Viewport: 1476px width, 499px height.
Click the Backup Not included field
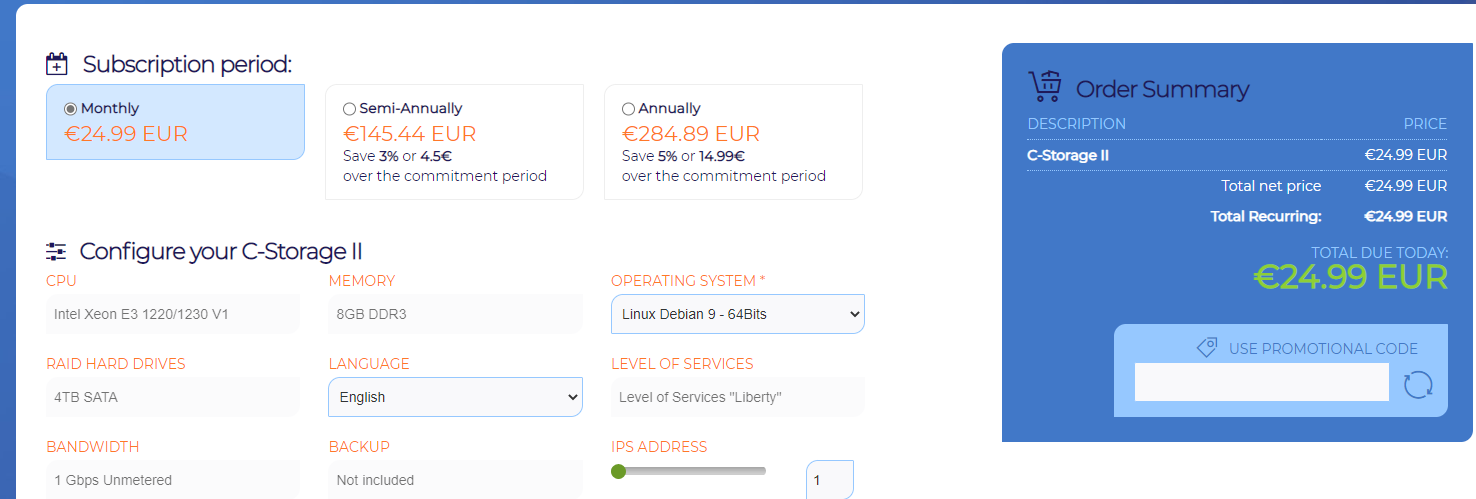(x=455, y=480)
